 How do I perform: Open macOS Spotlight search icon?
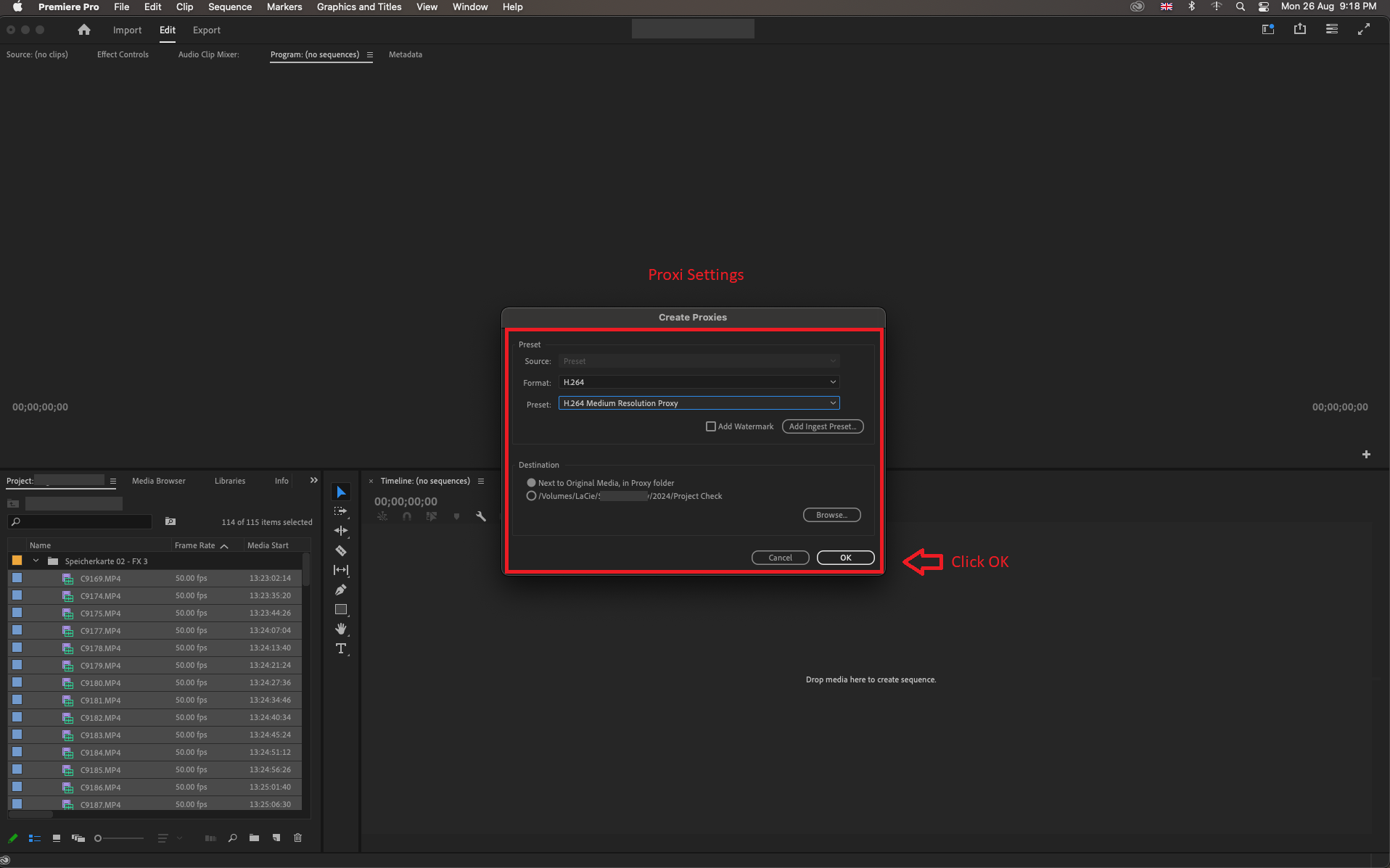[x=1241, y=7]
